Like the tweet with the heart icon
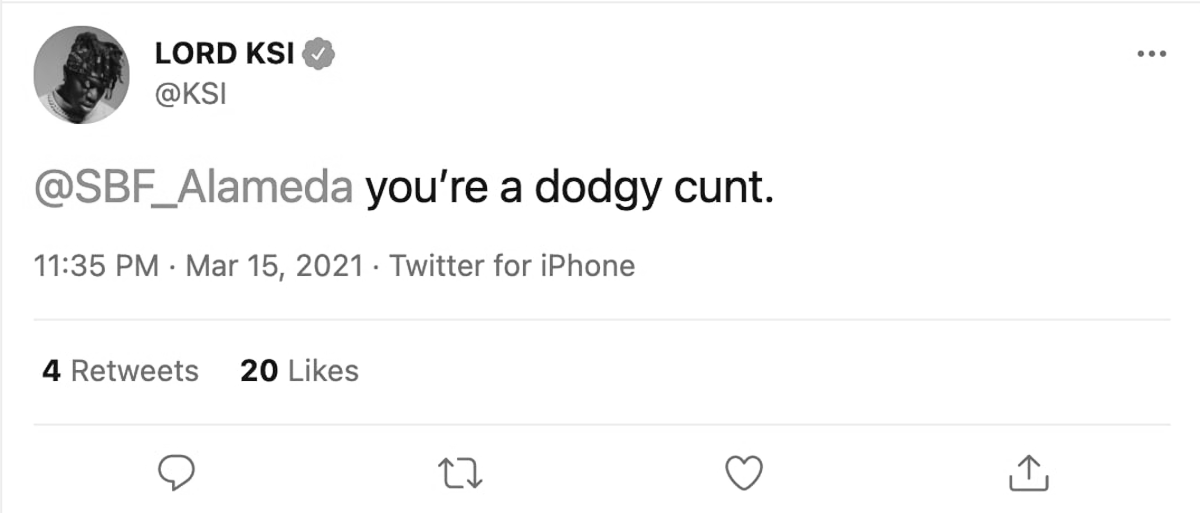 click(743, 473)
